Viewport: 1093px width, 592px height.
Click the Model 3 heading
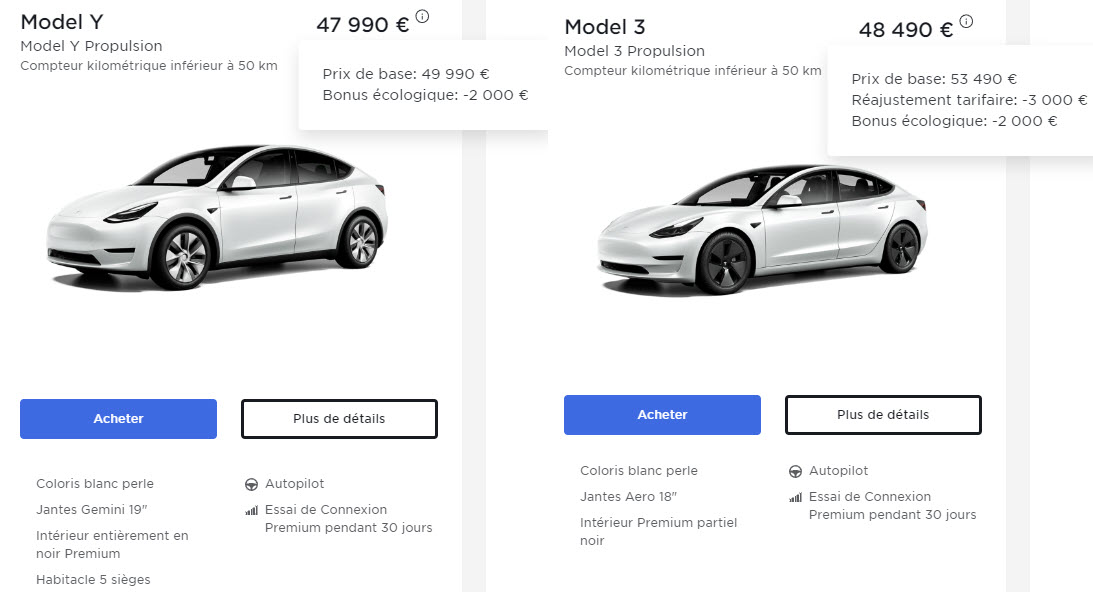click(607, 27)
